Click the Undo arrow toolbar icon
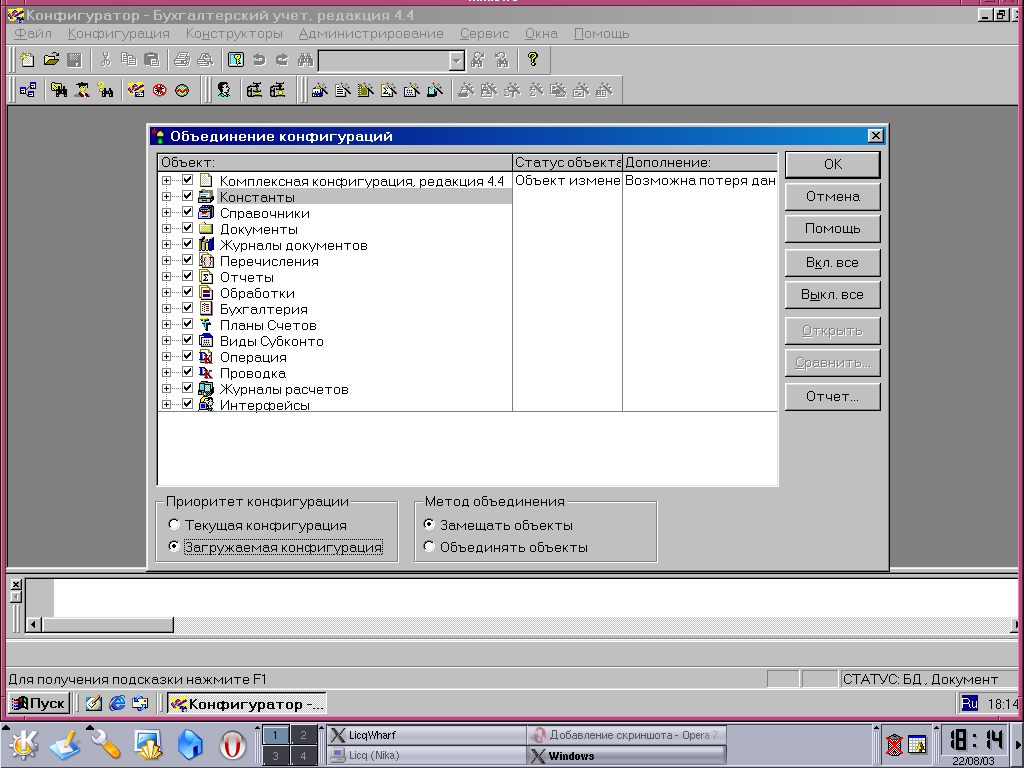Viewport: 1024px width, 768px height. [259, 60]
